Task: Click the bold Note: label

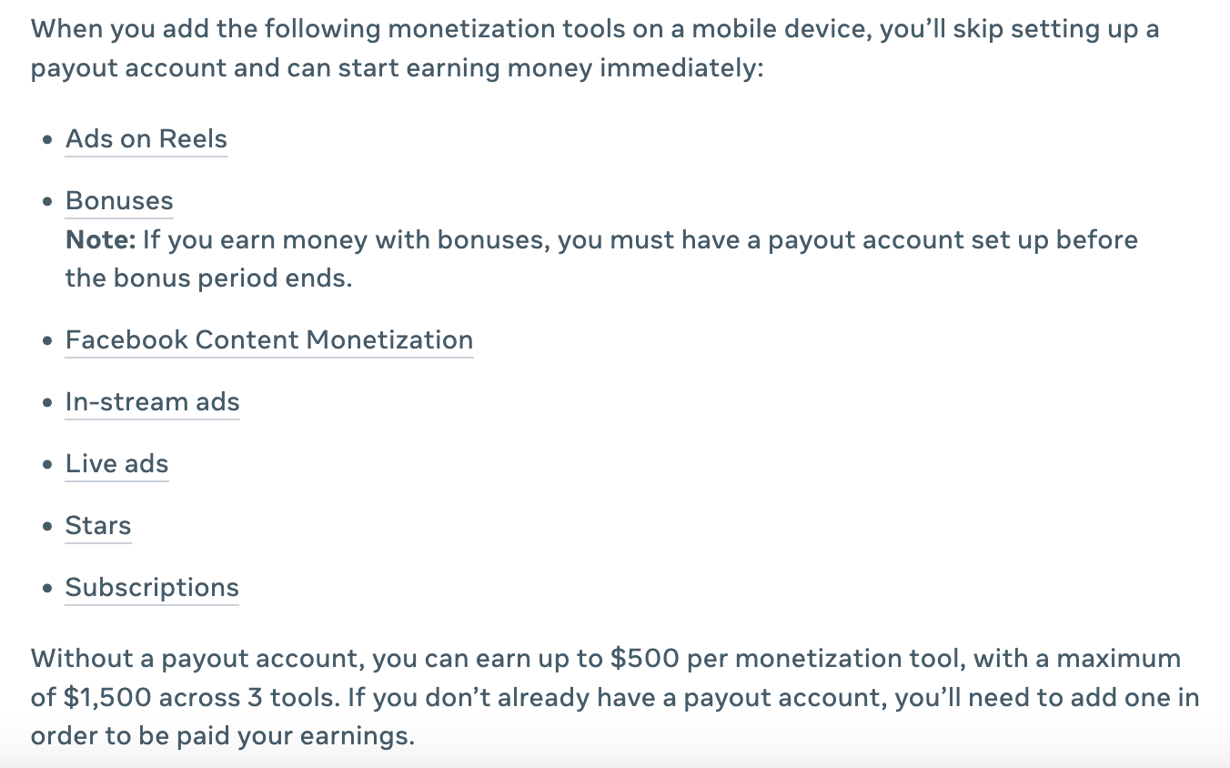Action: point(100,240)
